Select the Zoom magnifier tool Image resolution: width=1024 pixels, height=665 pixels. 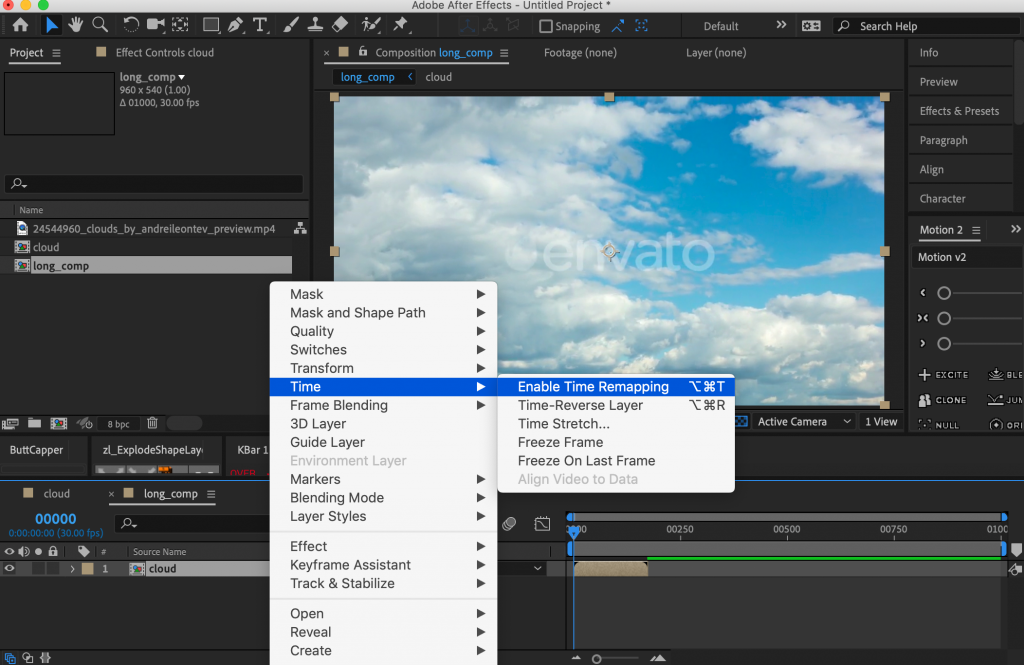[x=100, y=25]
